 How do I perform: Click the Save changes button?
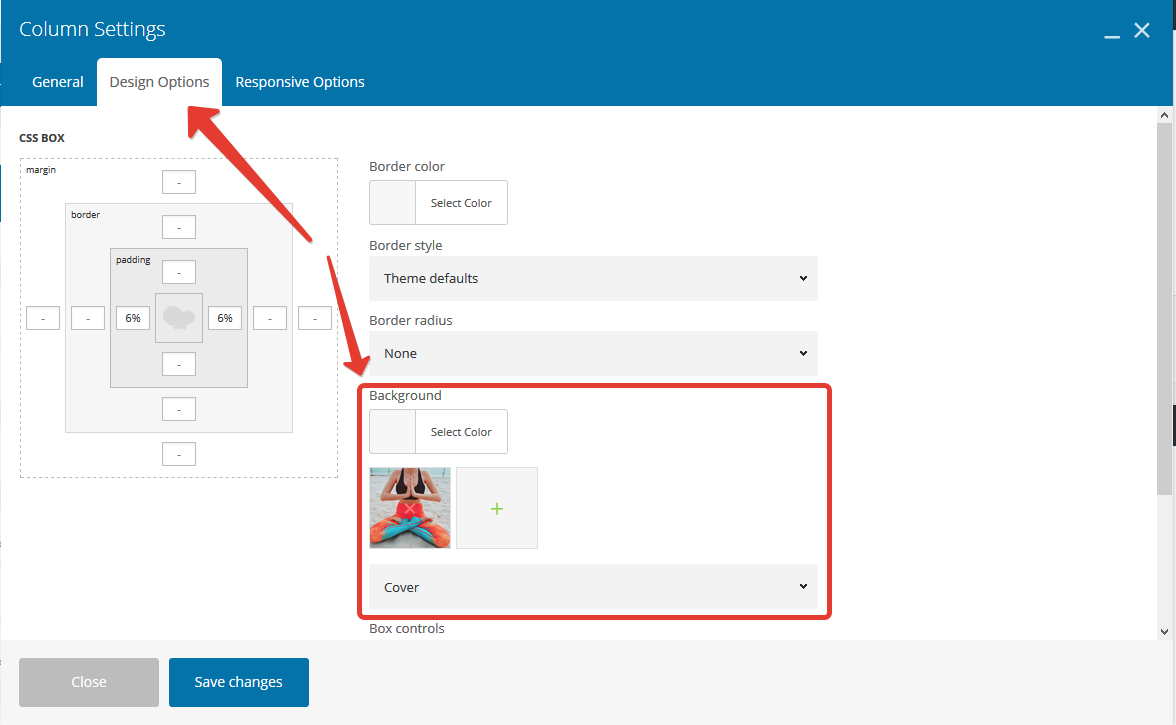point(239,682)
